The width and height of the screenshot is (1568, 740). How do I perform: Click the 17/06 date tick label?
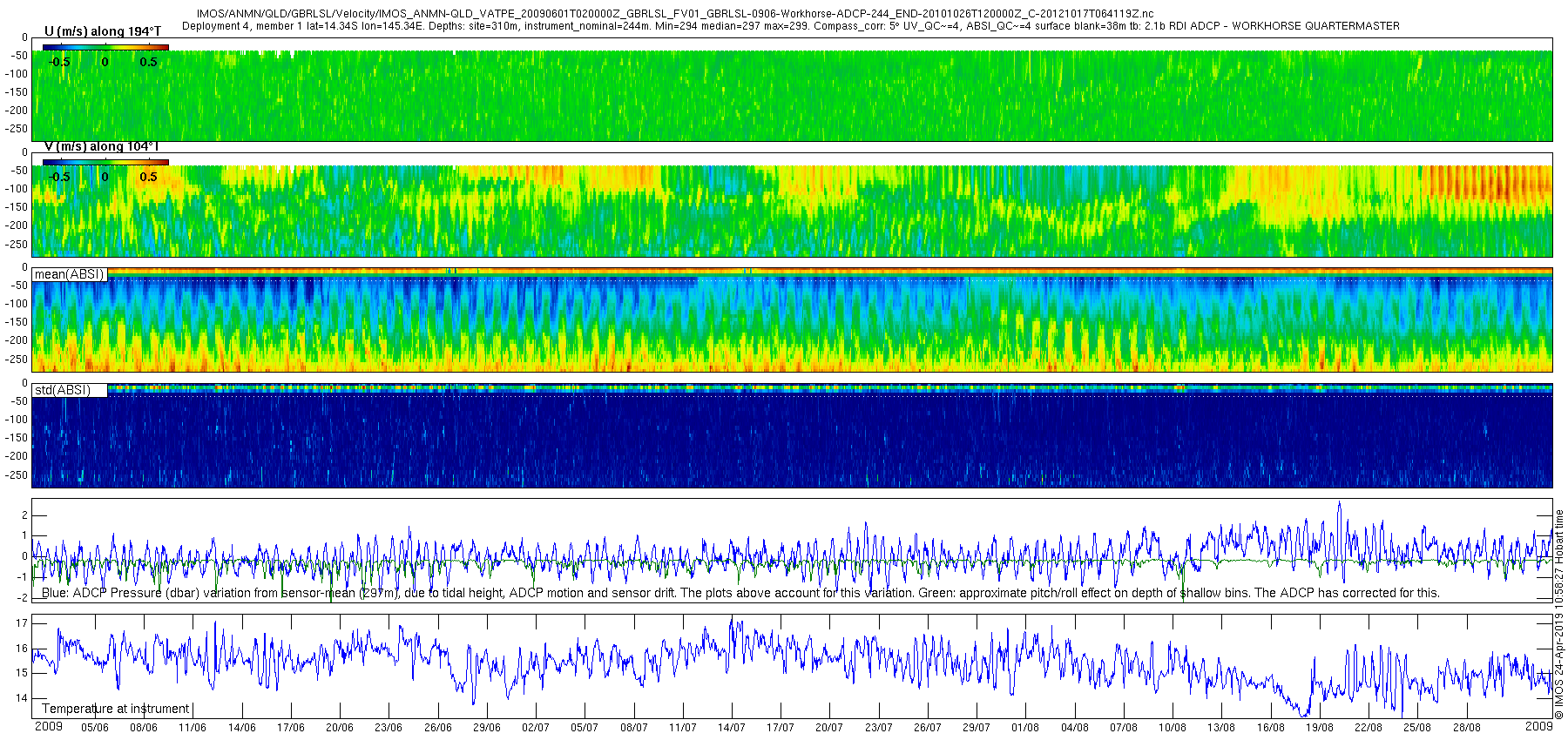(291, 728)
